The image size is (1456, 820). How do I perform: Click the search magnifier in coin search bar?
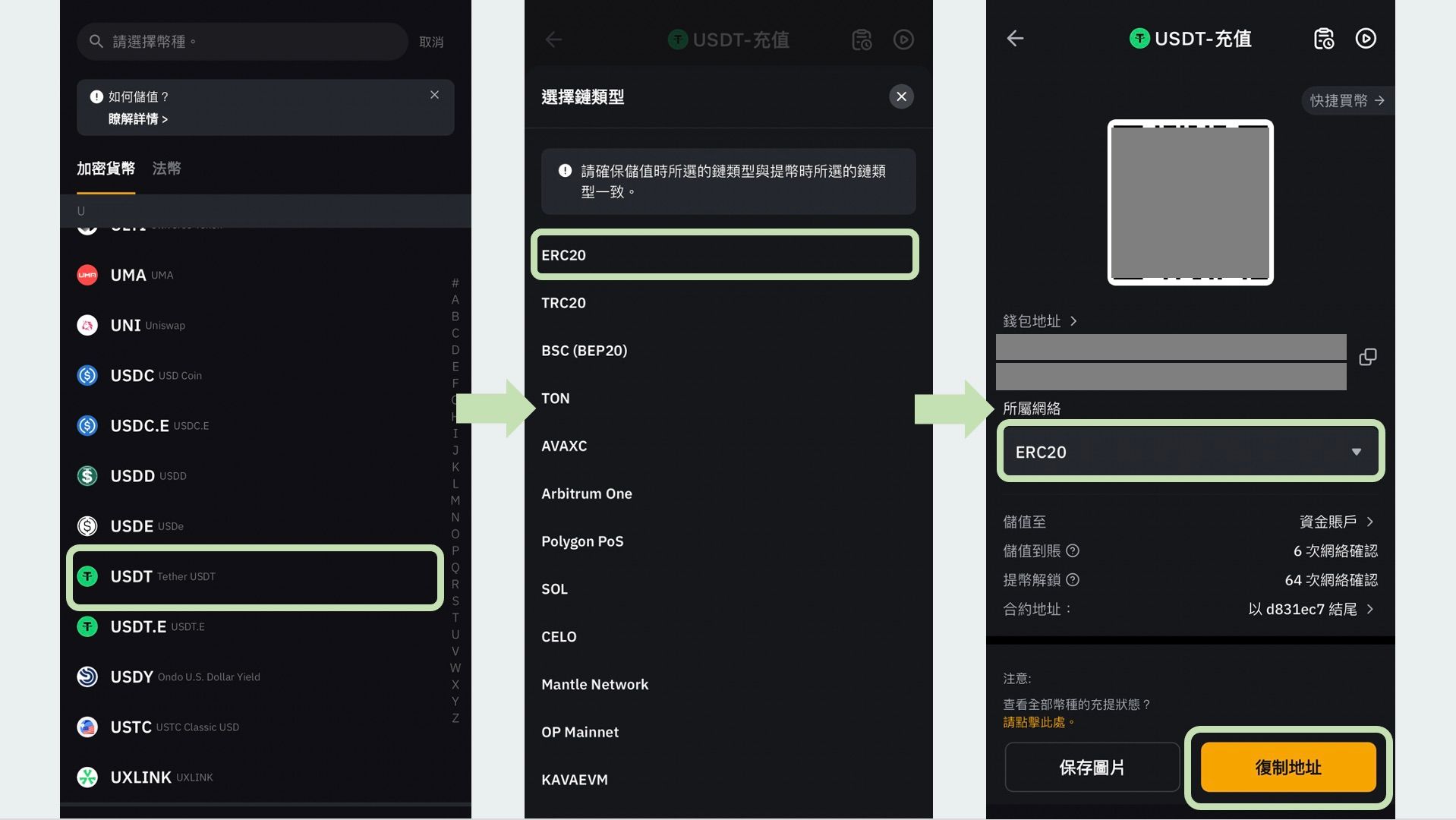point(96,41)
